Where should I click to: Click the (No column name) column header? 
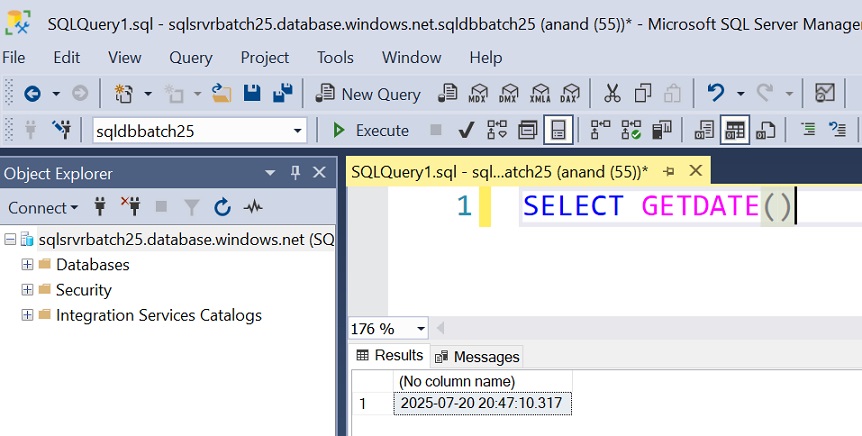tap(483, 381)
